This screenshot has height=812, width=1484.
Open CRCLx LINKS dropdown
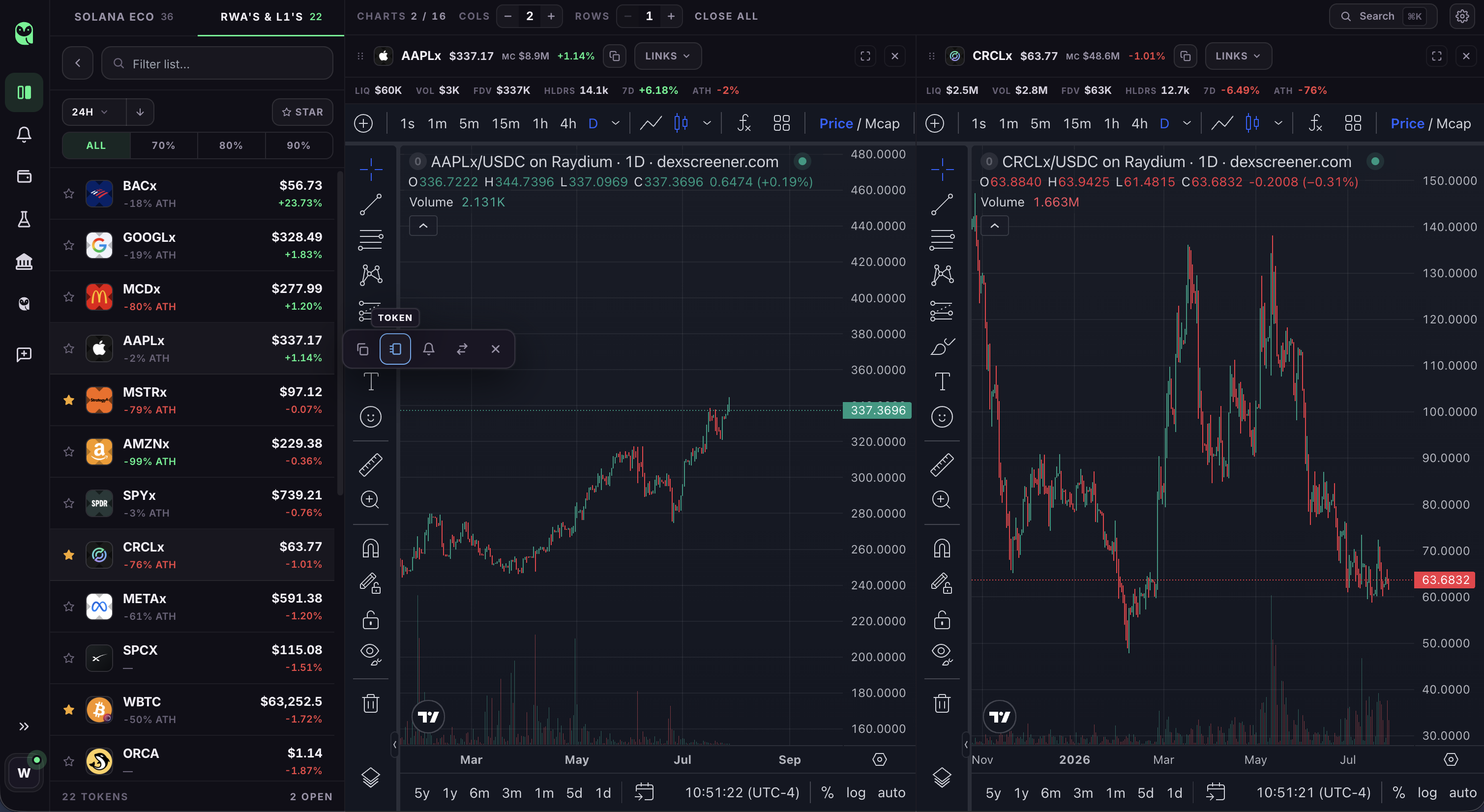click(1238, 56)
